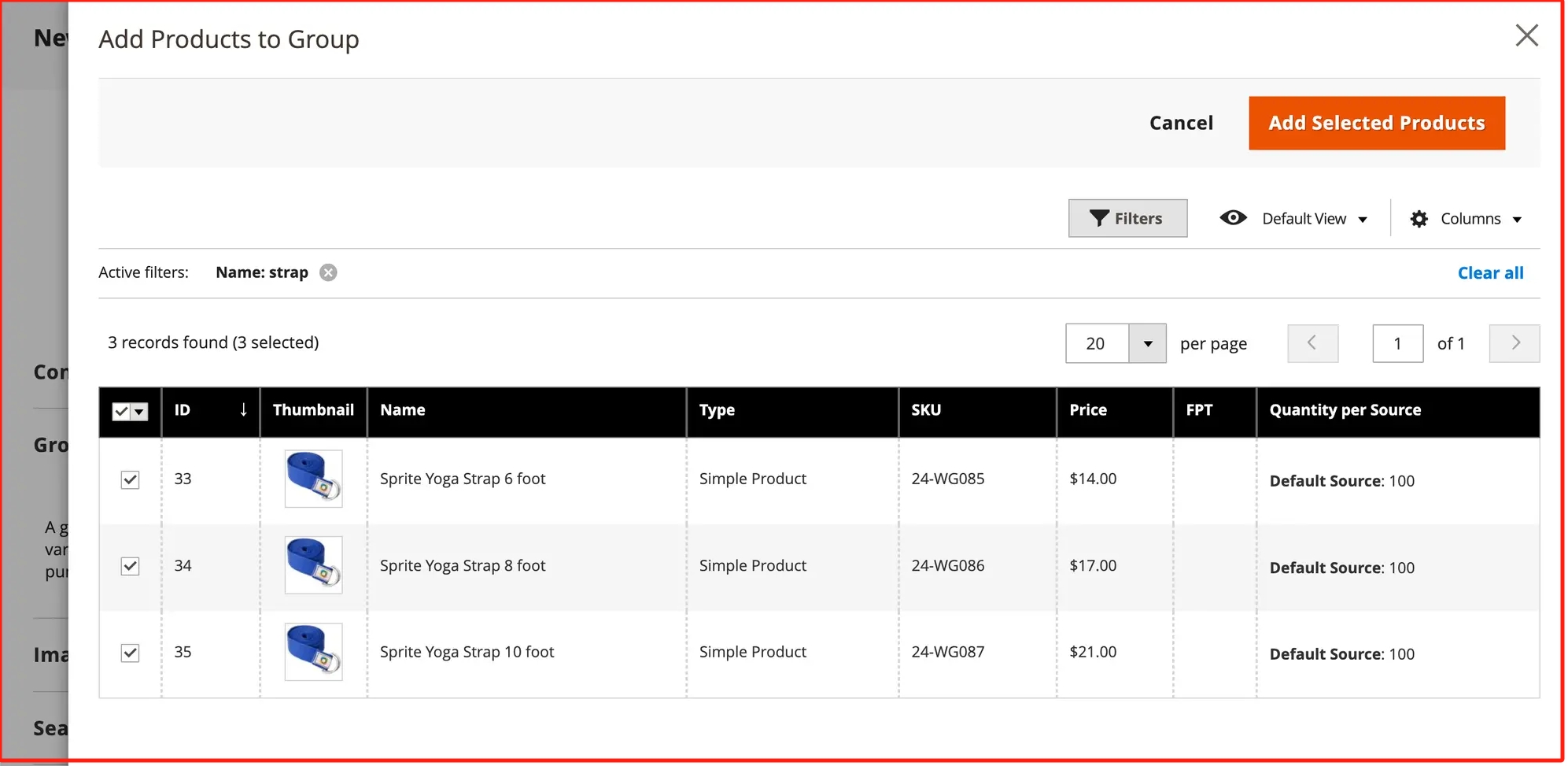Image resolution: width=1568 pixels, height=766 pixels.
Task: Expand the mass-select dropdown arrow in header
Action: pos(140,411)
